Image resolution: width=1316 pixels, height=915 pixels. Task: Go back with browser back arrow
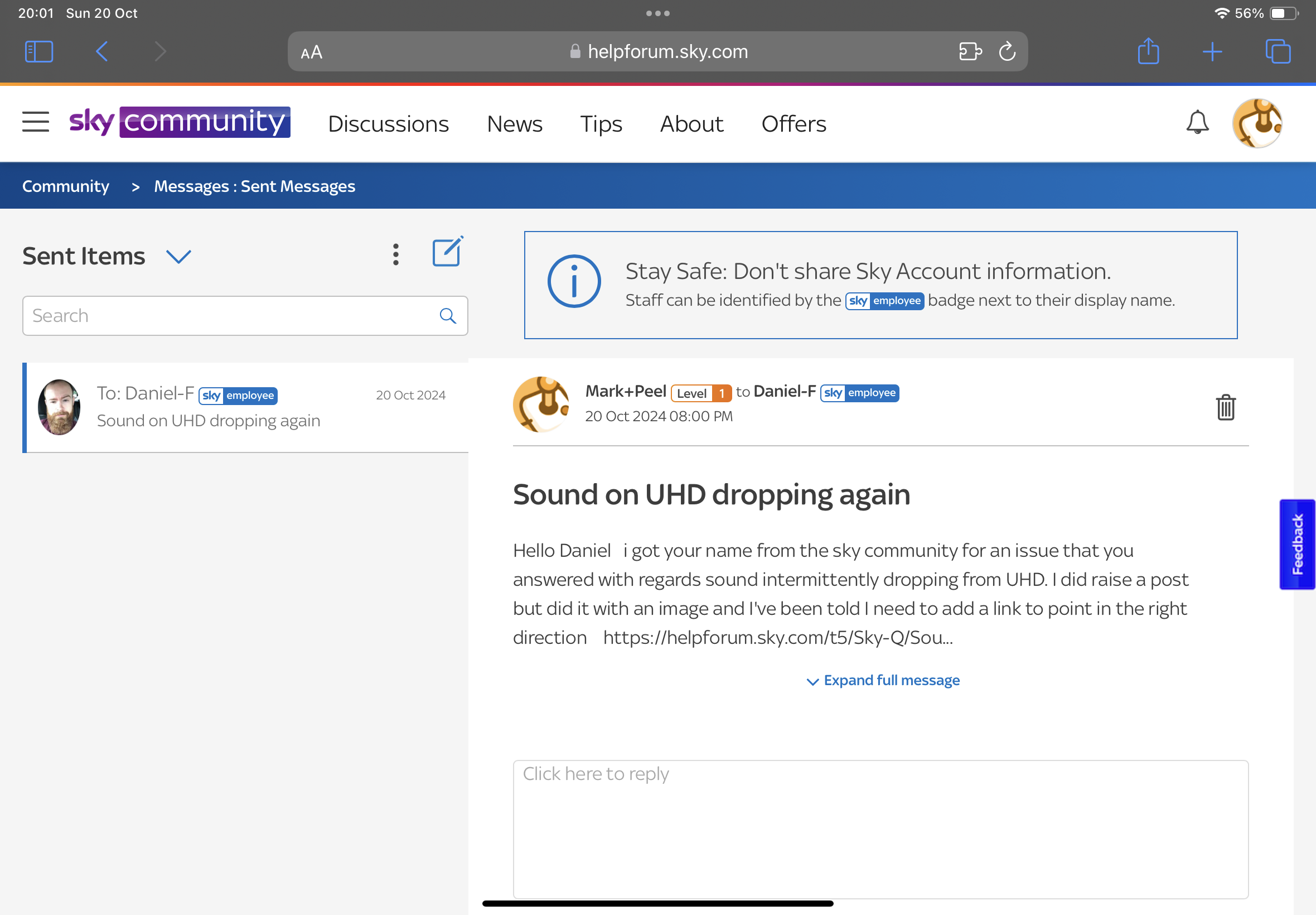102,51
